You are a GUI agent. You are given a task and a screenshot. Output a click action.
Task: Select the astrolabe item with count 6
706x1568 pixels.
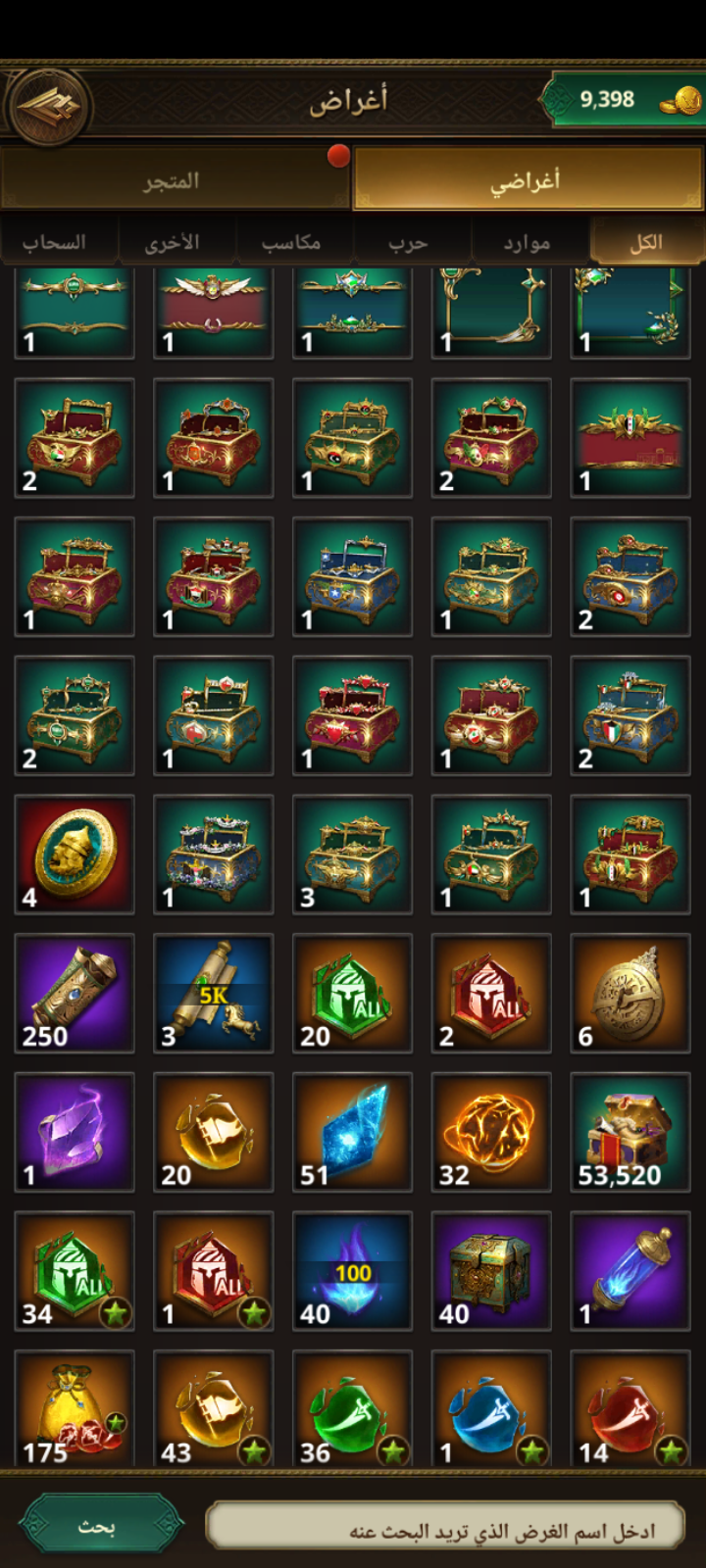630,994
